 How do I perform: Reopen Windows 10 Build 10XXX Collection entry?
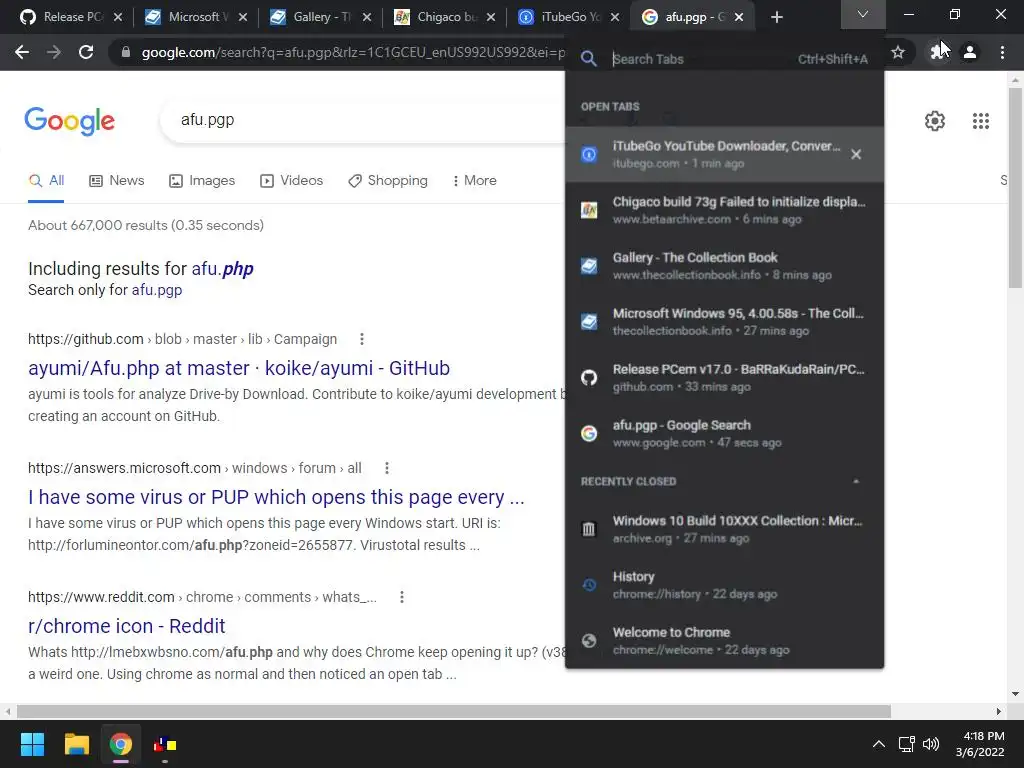724,529
